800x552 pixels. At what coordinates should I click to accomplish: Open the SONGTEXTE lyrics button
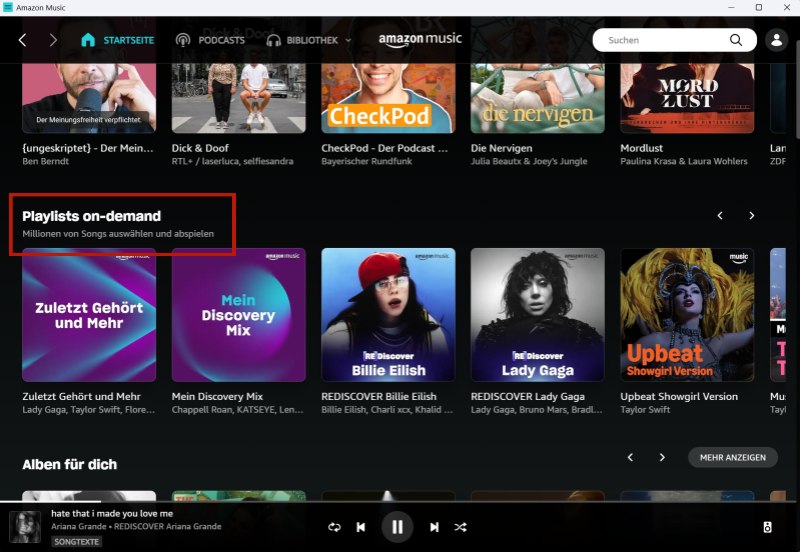coord(77,542)
